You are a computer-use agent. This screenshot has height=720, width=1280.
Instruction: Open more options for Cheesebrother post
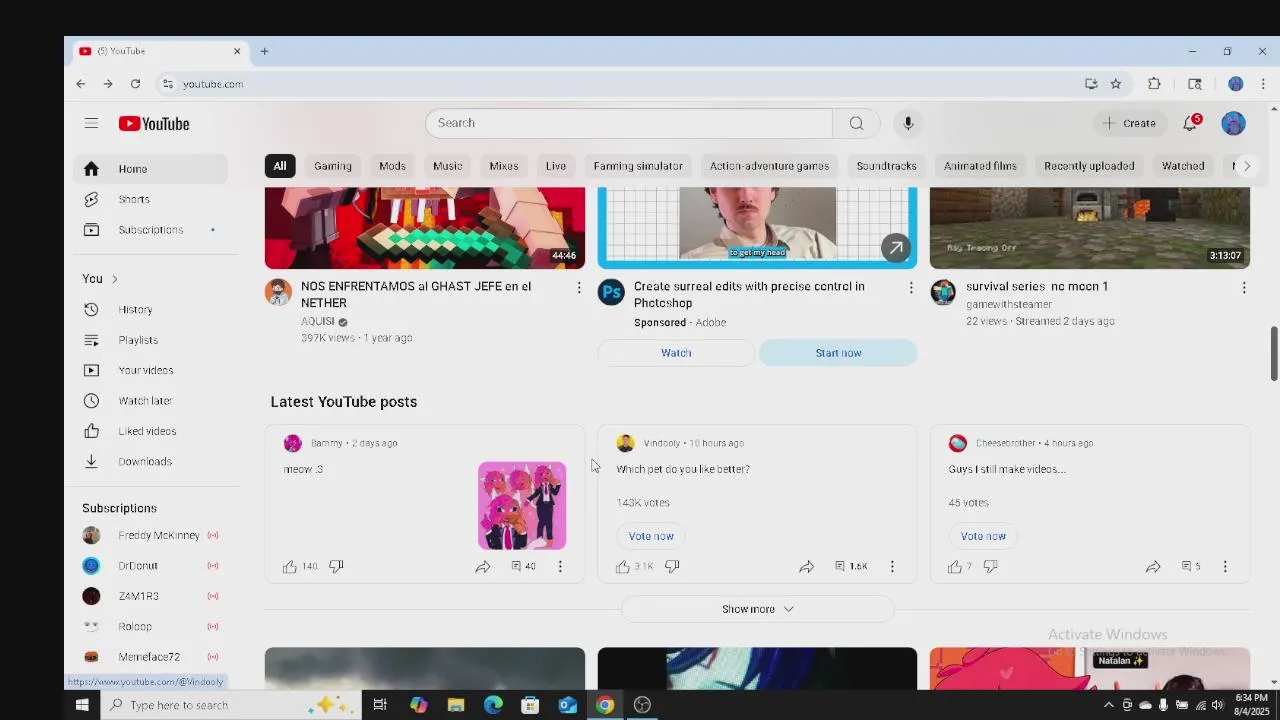point(1225,567)
